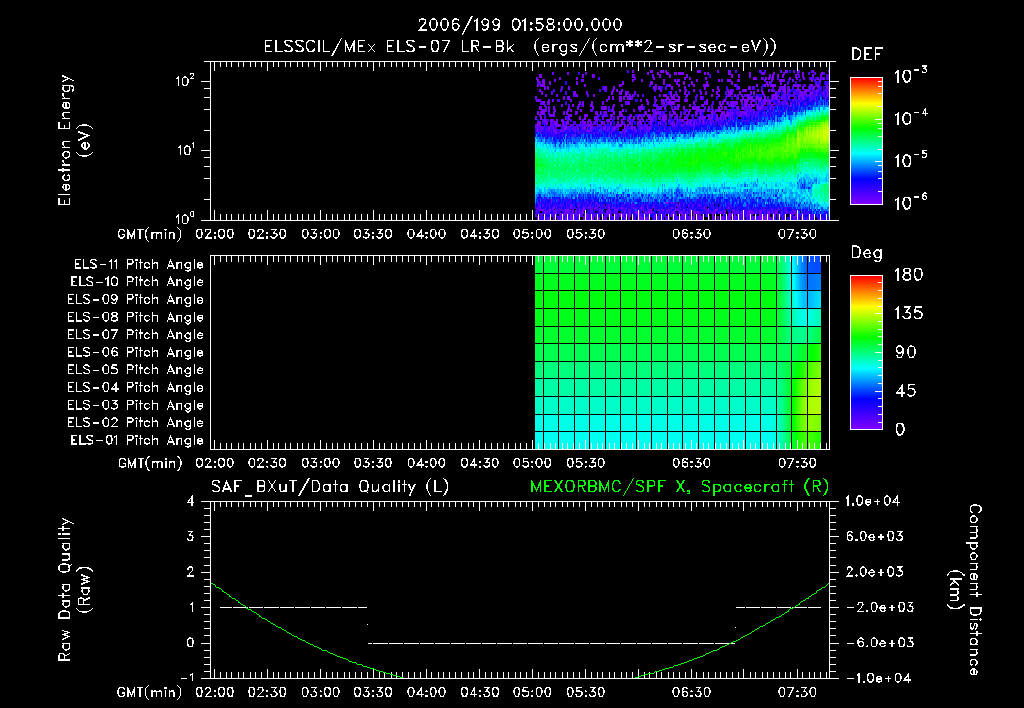The image size is (1024, 708).
Task: Click the white data quality line at level 0
Action: click(x=552, y=643)
